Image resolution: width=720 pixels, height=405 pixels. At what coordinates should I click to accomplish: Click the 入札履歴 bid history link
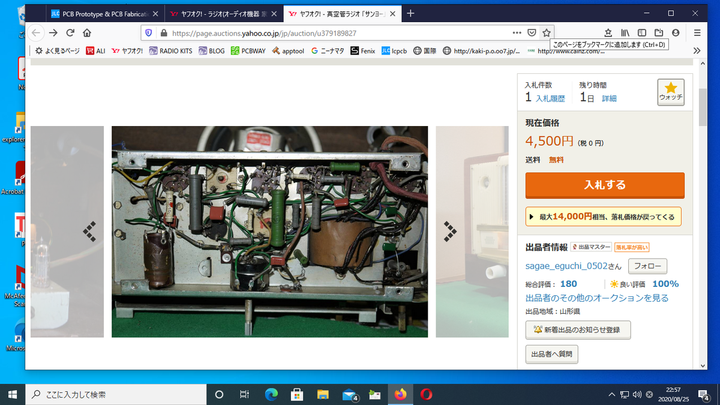(550, 98)
